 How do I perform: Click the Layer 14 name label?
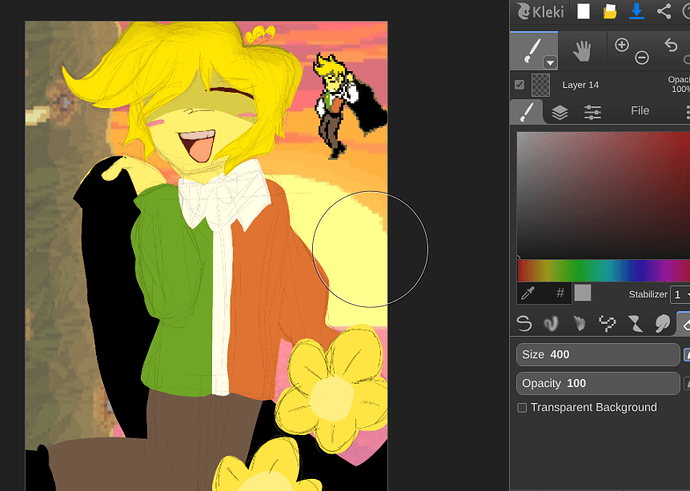tap(580, 85)
